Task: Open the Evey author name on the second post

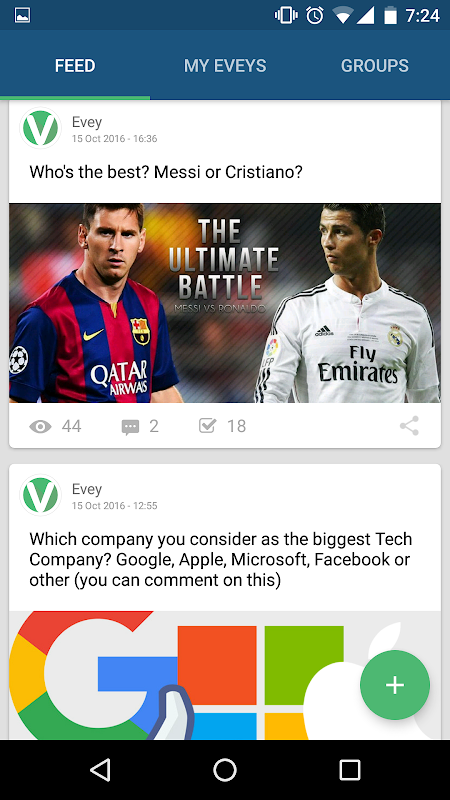Action: click(87, 489)
